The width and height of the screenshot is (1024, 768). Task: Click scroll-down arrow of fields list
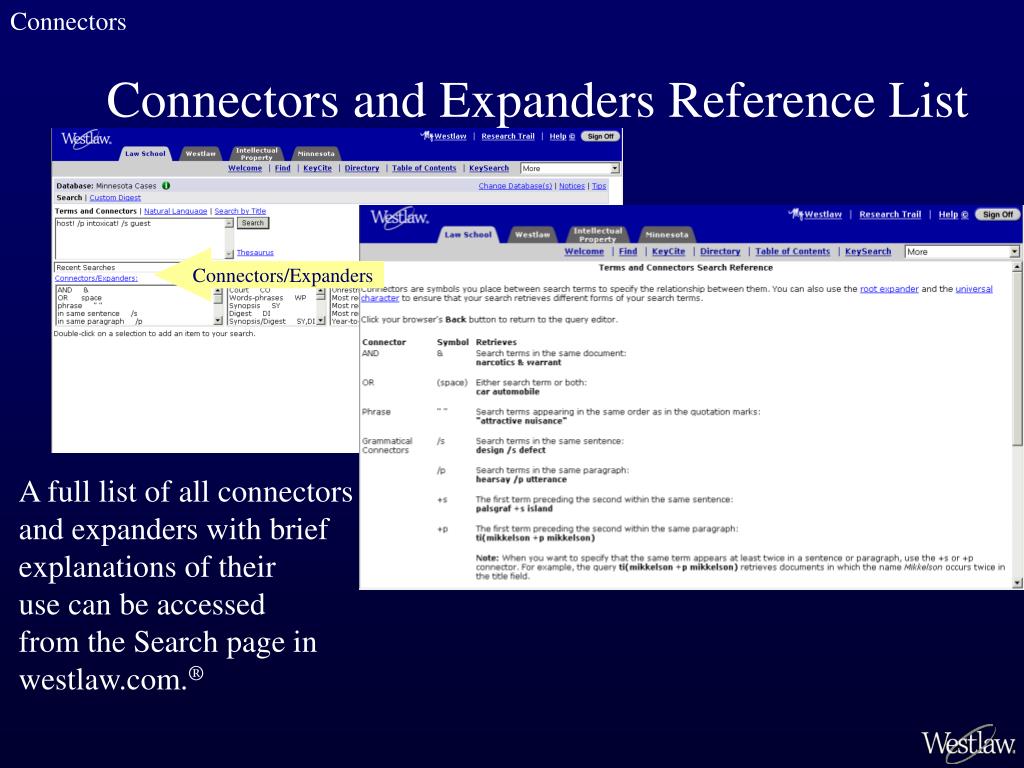pos(321,321)
